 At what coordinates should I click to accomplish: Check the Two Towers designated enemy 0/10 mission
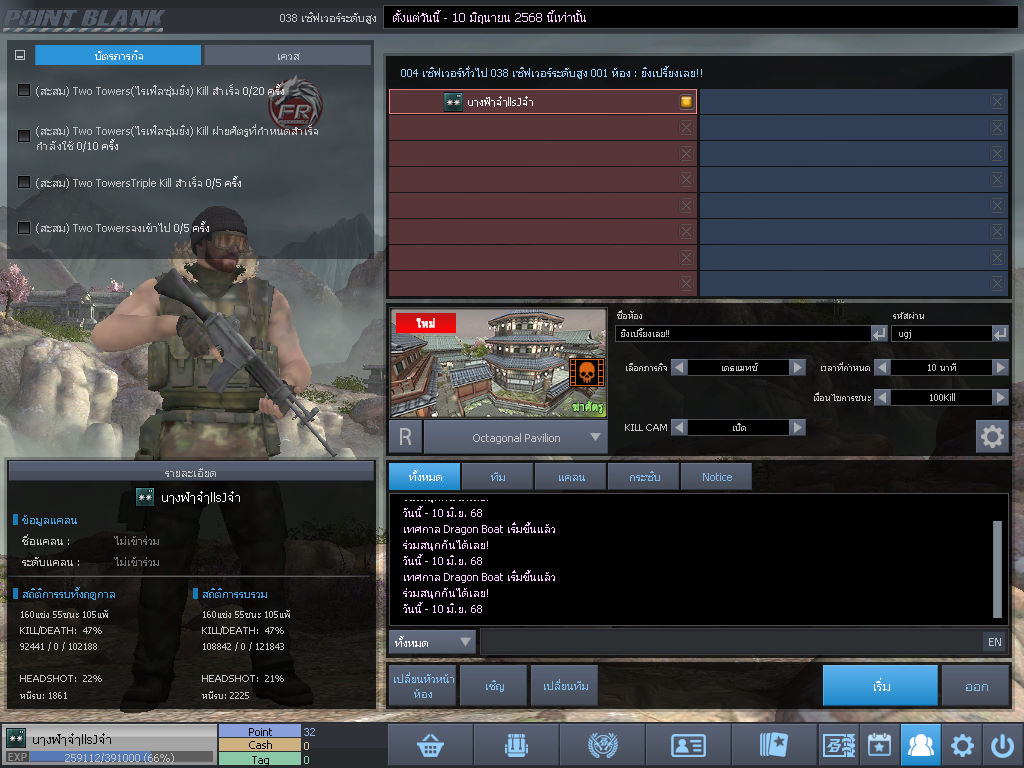click(x=24, y=136)
